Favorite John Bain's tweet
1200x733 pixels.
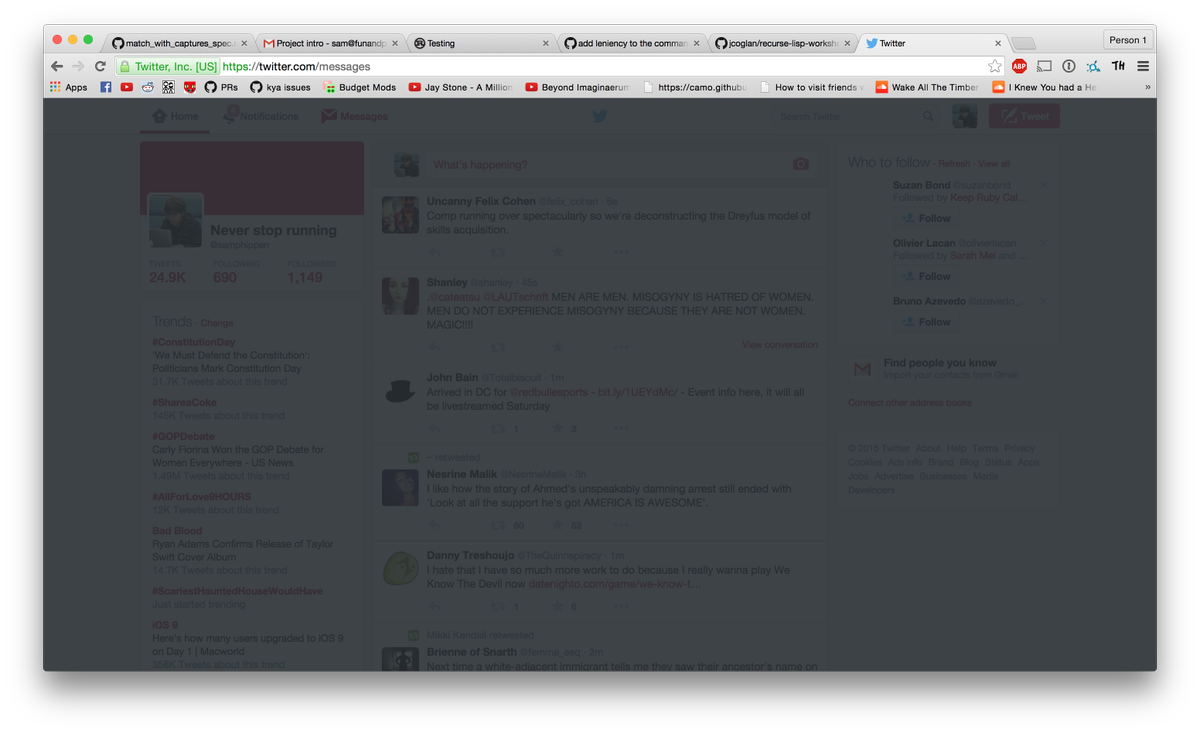(557, 429)
